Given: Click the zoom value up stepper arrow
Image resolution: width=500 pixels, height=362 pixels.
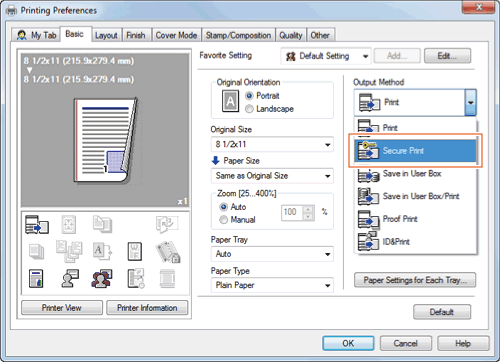Looking at the screenshot, I should coord(309,209).
